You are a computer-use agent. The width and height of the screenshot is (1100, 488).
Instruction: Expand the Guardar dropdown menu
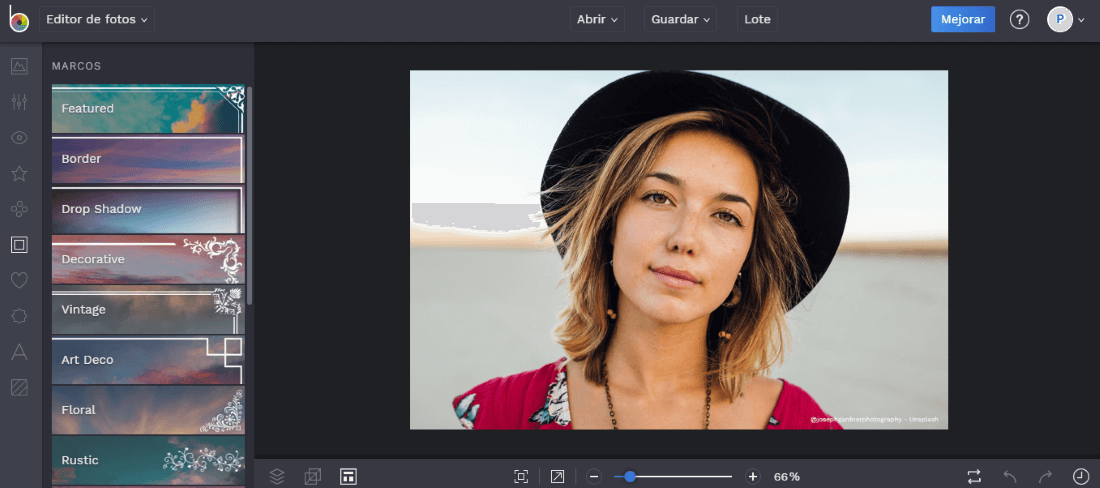(680, 19)
